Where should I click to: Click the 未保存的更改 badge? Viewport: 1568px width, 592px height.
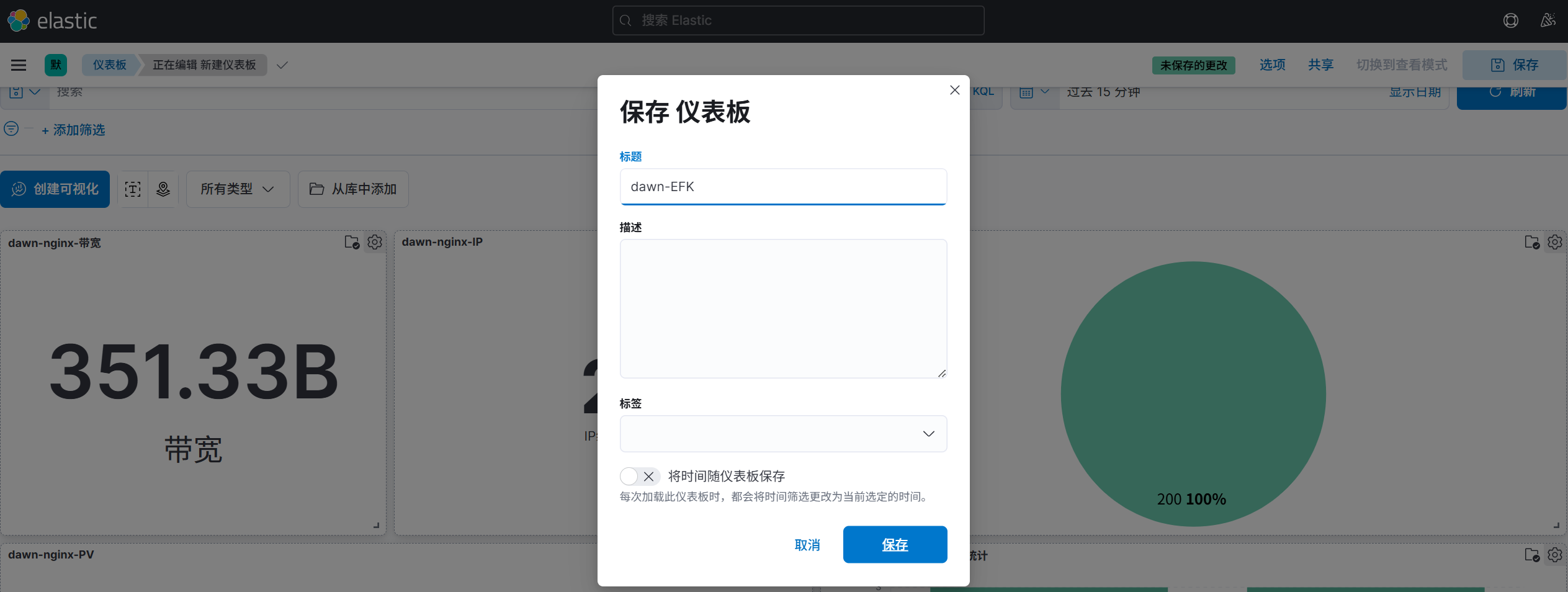click(1193, 65)
